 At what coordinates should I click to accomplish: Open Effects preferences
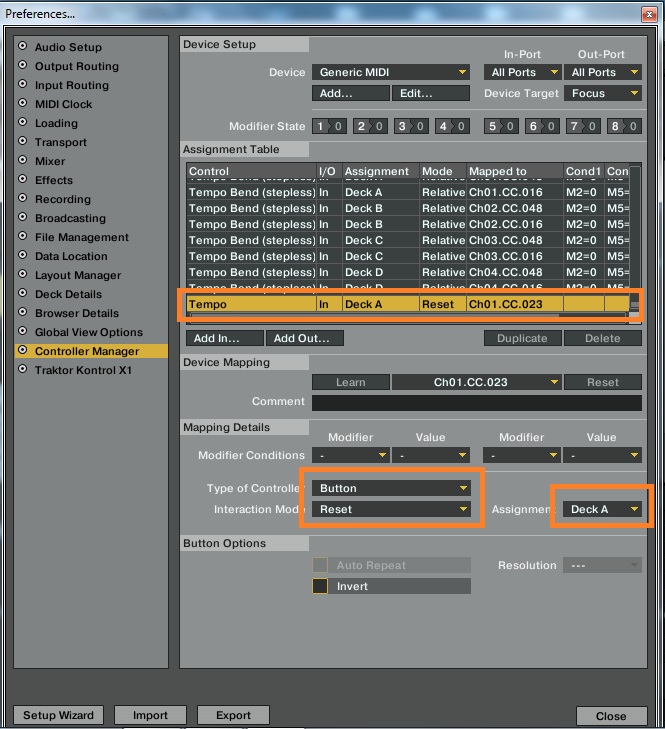point(54,180)
